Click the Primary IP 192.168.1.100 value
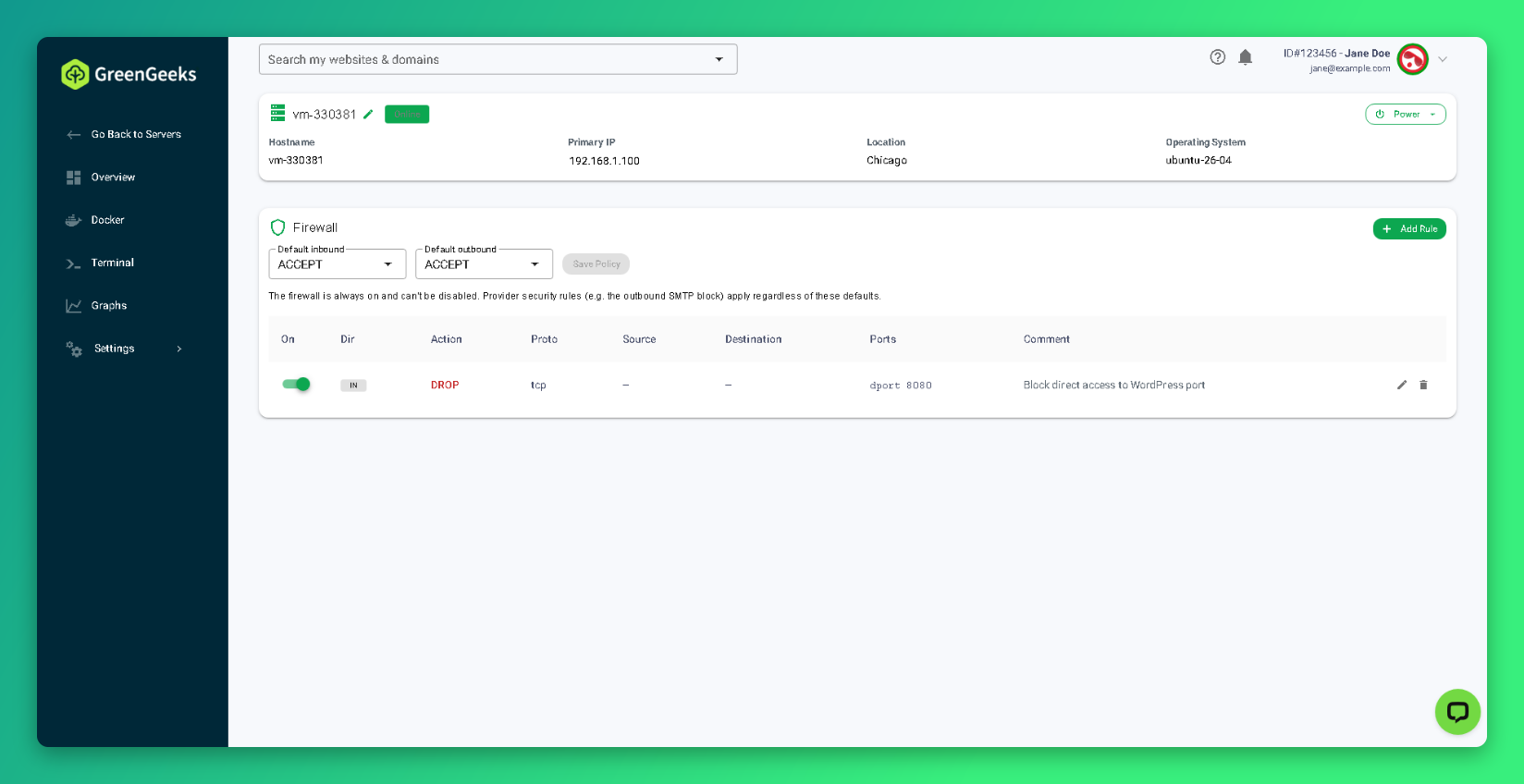The width and height of the screenshot is (1524, 784). click(604, 161)
